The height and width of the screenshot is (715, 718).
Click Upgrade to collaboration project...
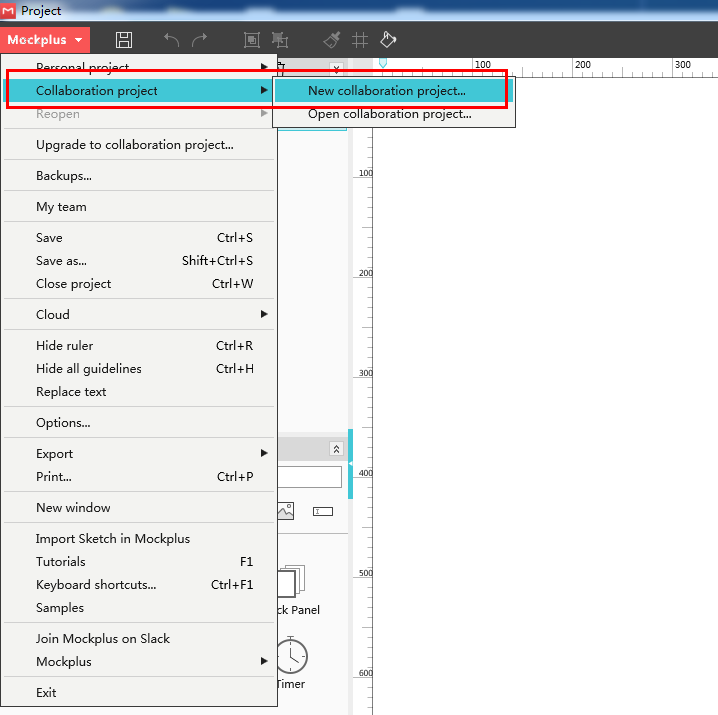click(x=139, y=145)
